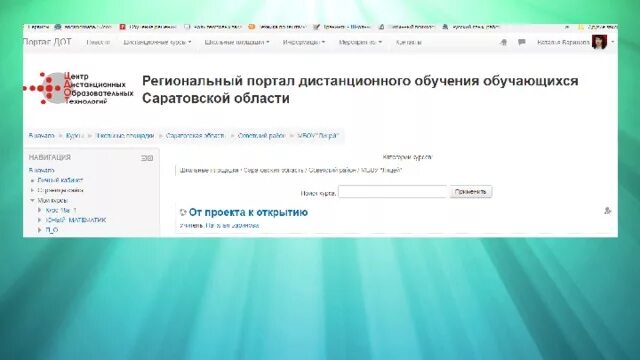
Task: Open the Курсы breadcrumb
Action: (x=75, y=136)
